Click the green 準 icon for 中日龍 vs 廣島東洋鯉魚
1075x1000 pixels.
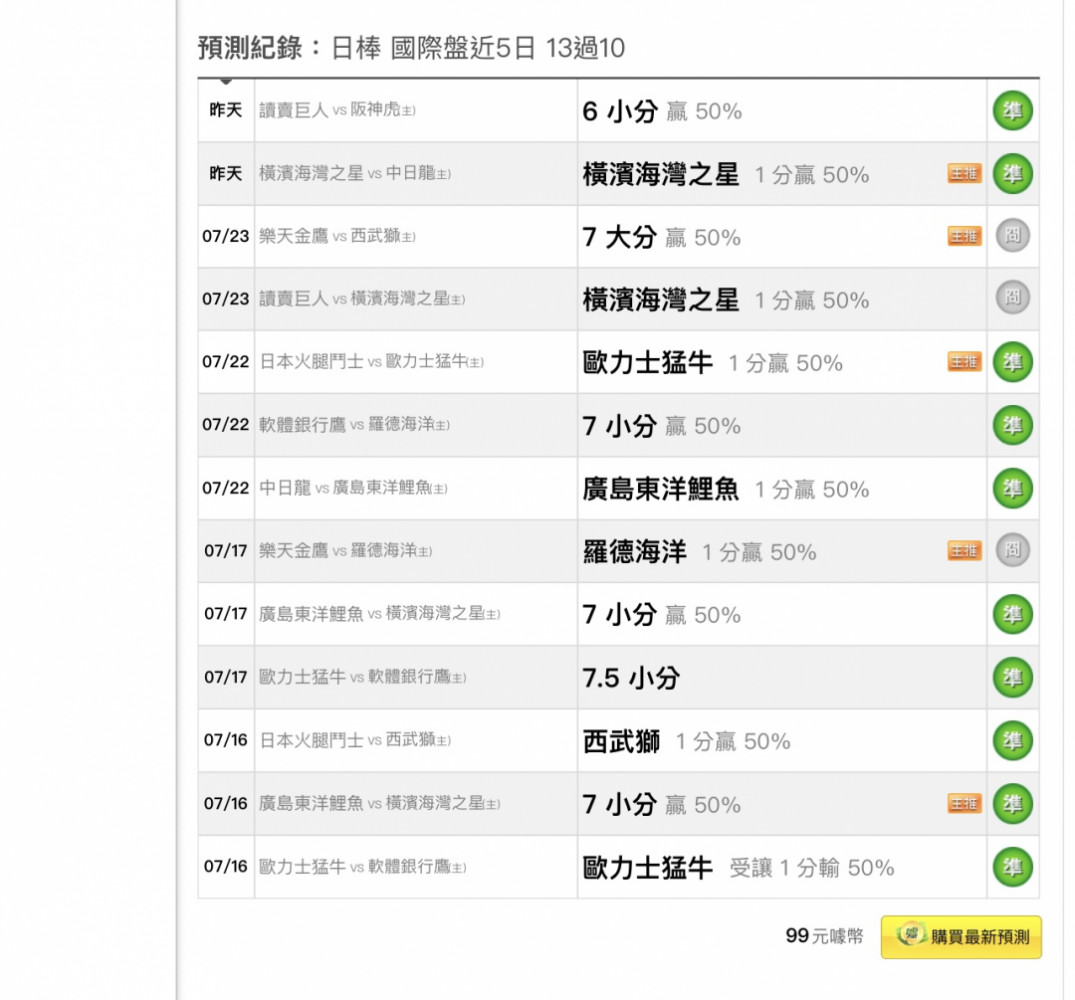(x=1012, y=488)
